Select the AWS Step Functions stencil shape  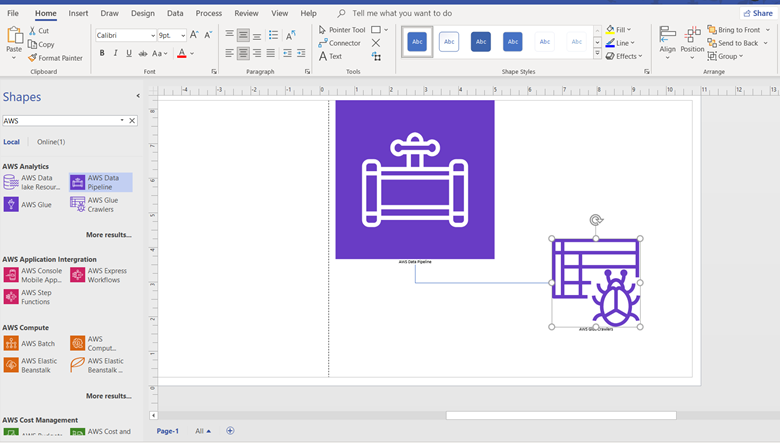point(28,297)
